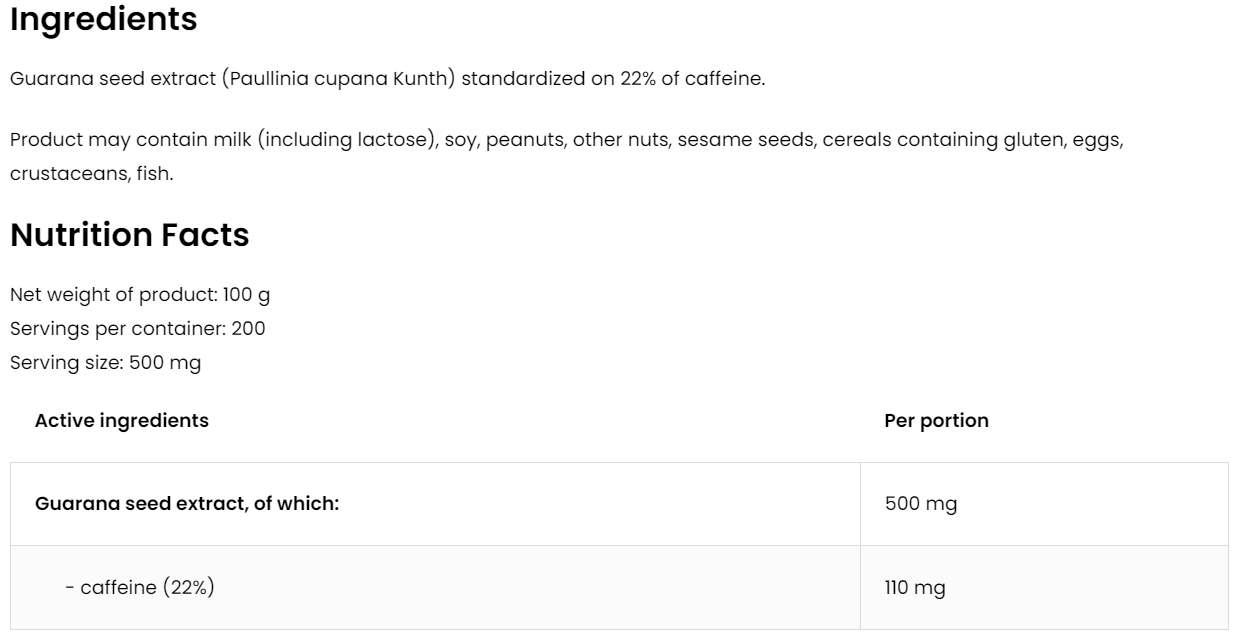Select the "- caffeine (22%)" row label
The height and width of the screenshot is (639, 1235).
click(139, 588)
